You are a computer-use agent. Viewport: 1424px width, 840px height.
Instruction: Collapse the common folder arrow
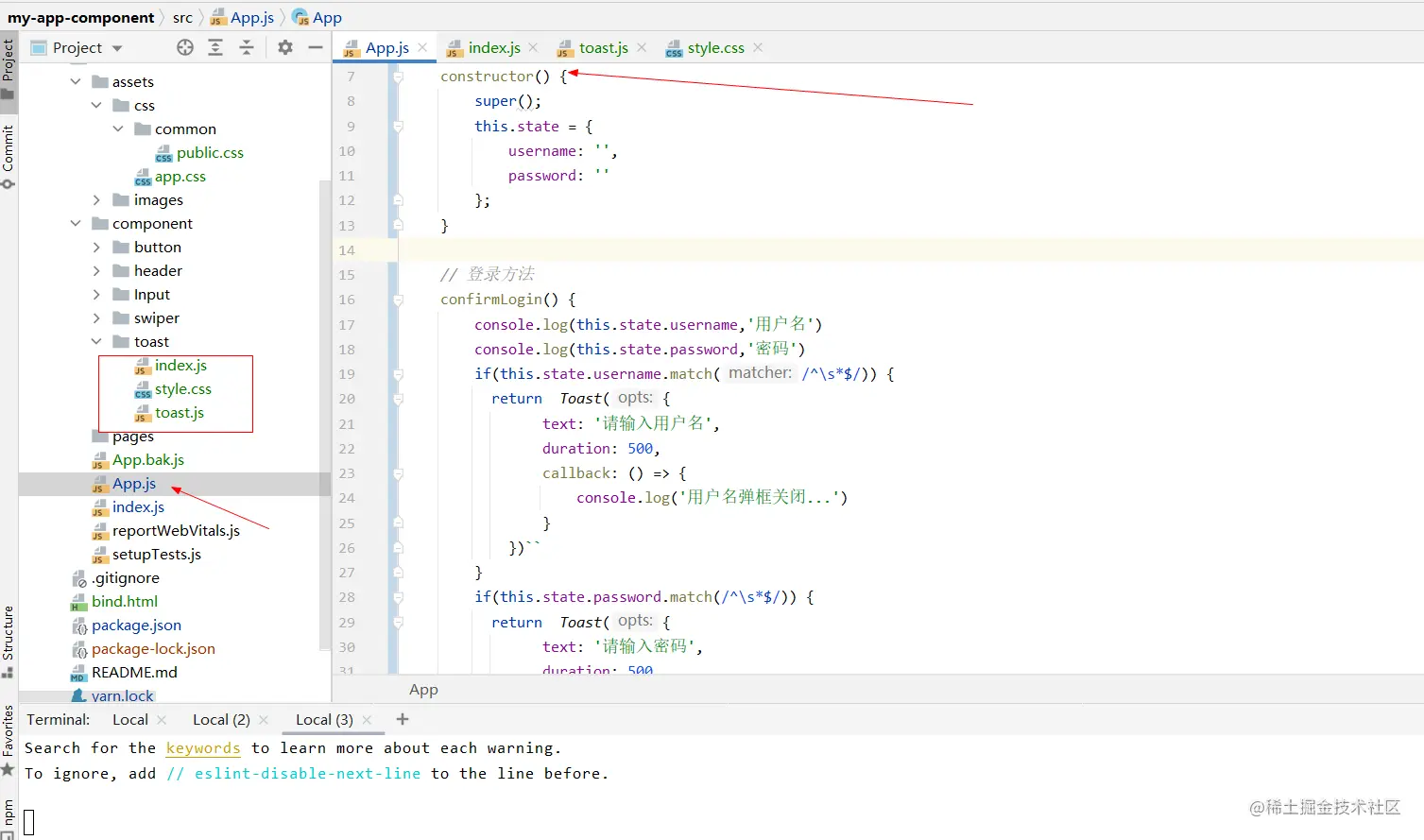coord(118,129)
